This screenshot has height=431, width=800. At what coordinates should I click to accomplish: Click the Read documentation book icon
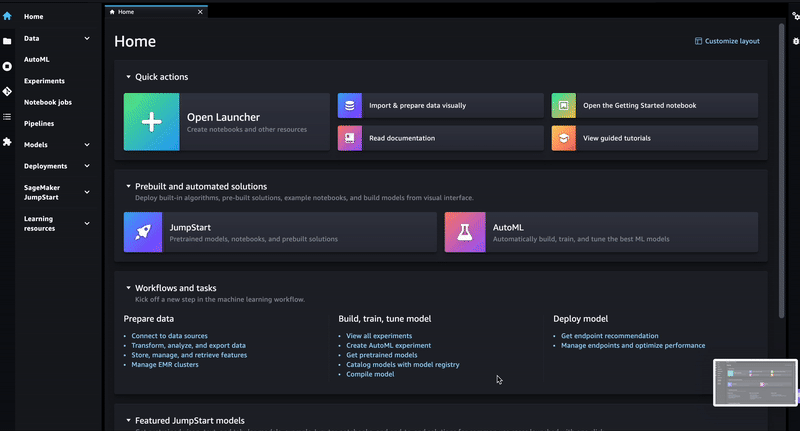349,138
